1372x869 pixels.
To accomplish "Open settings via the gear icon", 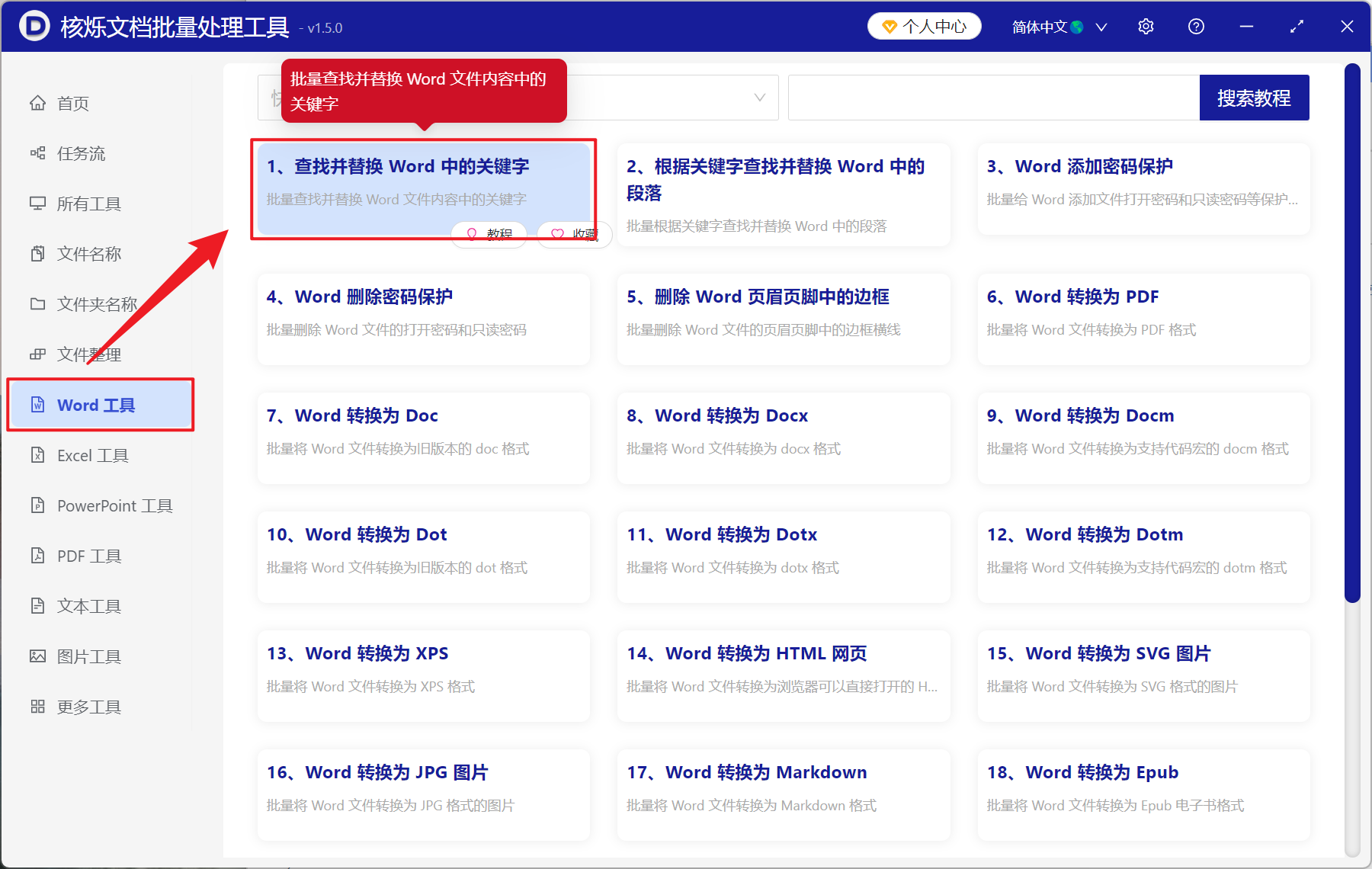I will click(1146, 26).
